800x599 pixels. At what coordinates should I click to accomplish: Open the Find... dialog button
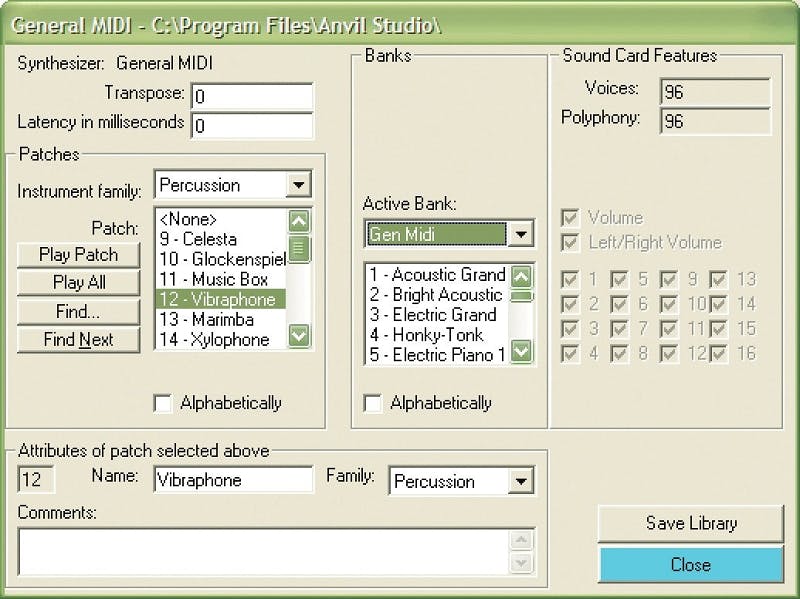pos(79,311)
